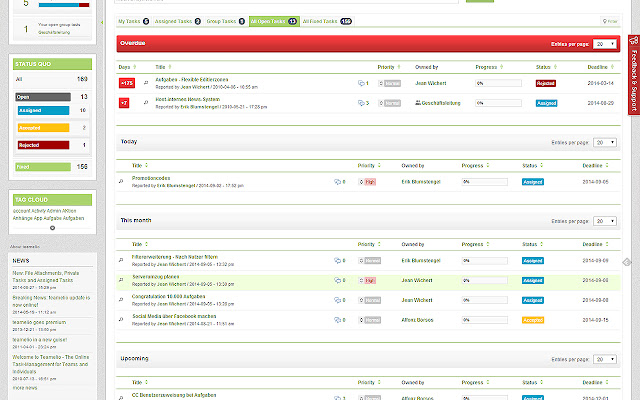
Task: Change priority dropdown for Promotioncodes task
Action: (369, 182)
